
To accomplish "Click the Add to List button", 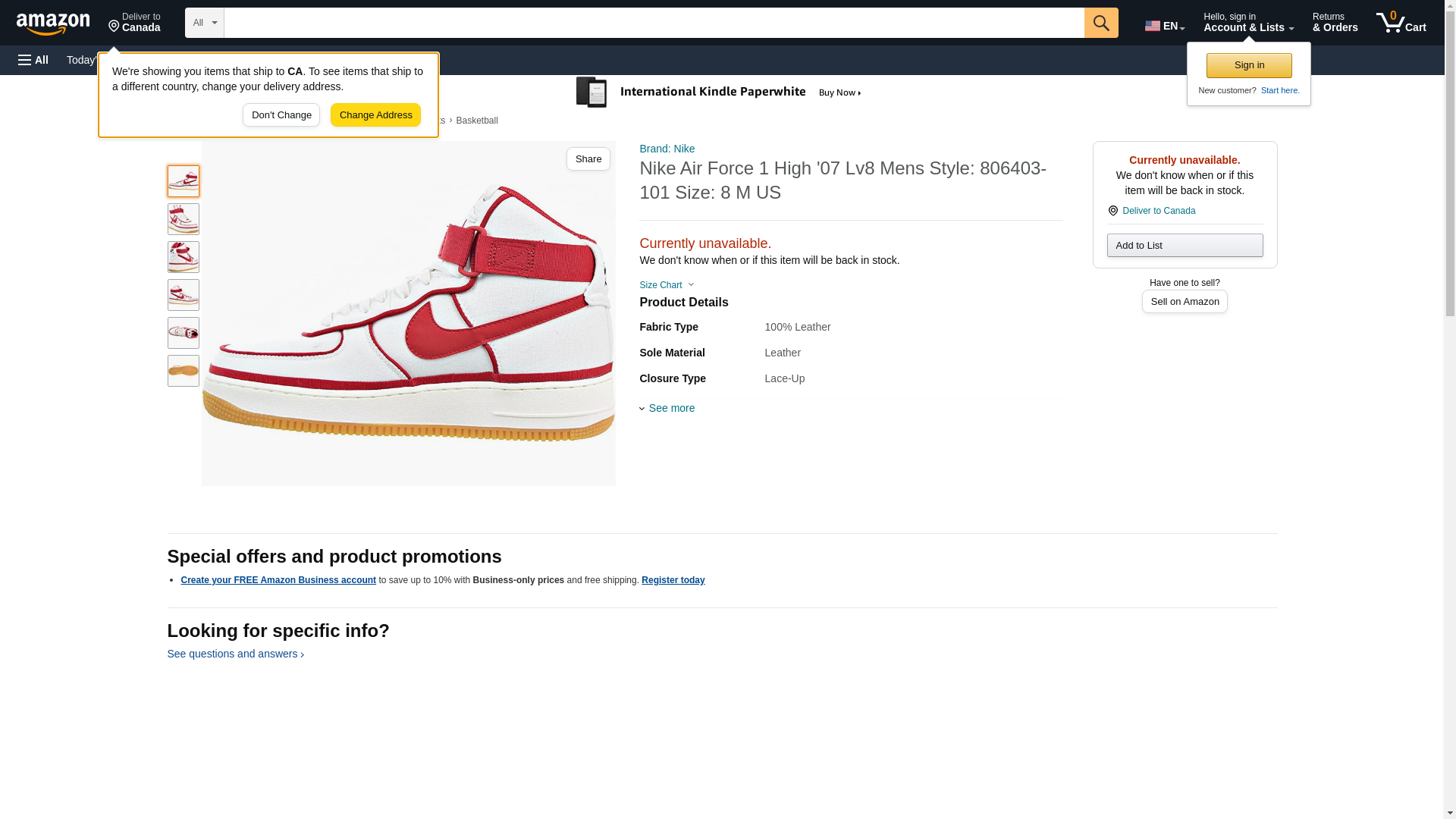I will point(1184,245).
